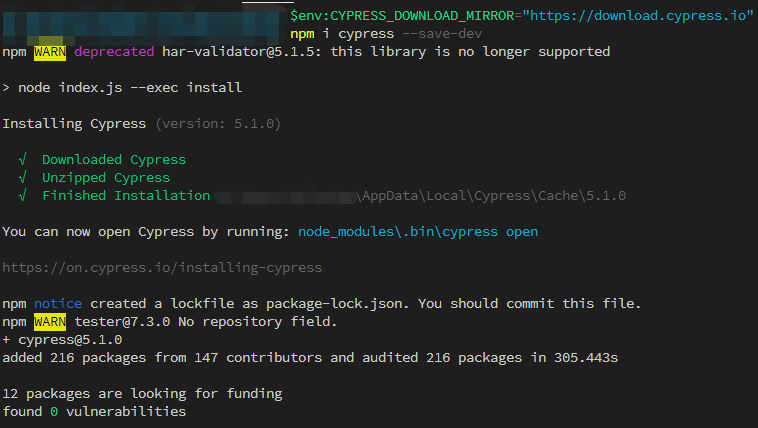Click the '305.443s' duration value
This screenshot has width=758, height=428.
[x=586, y=358]
